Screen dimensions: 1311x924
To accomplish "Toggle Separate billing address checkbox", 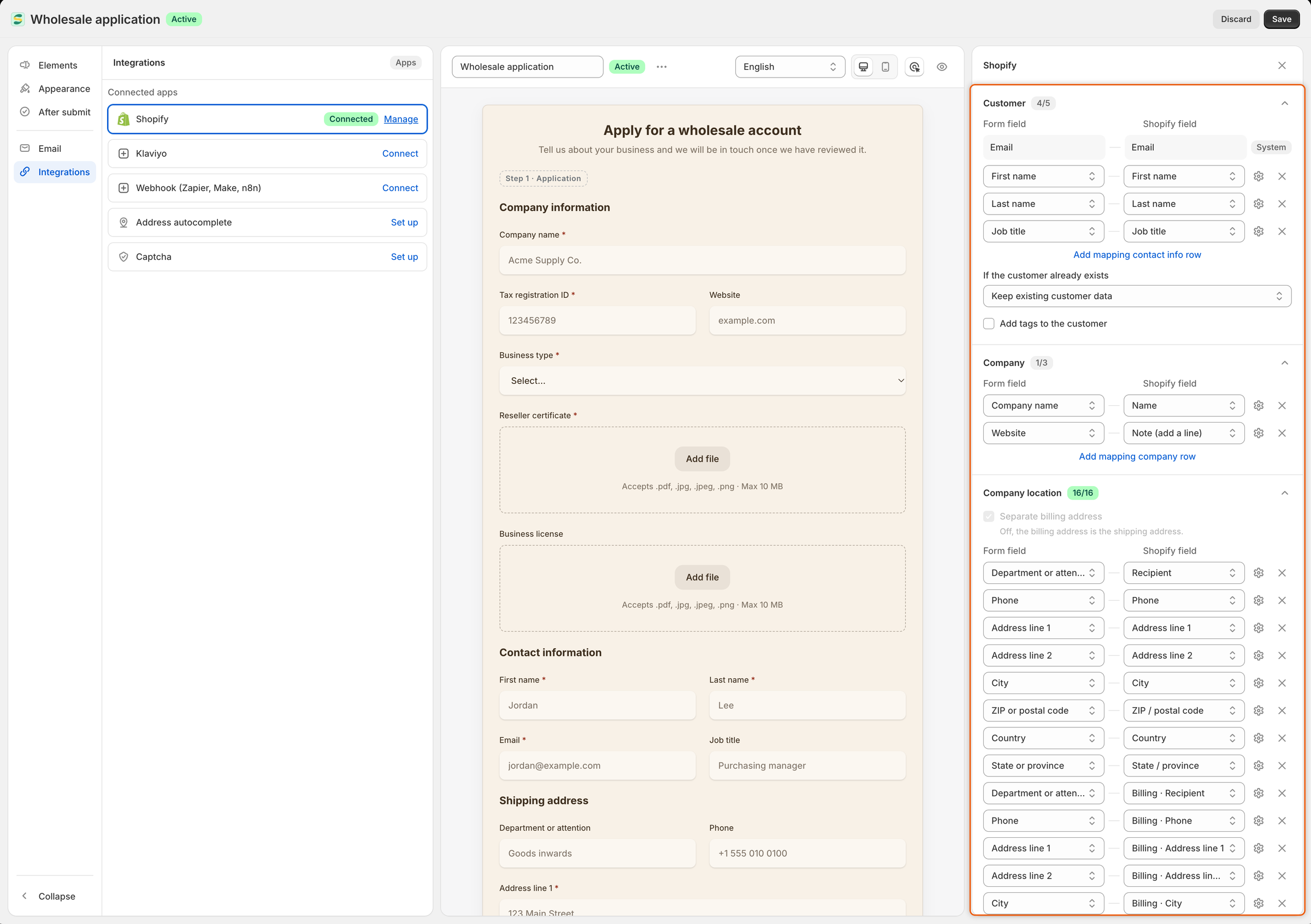I will pos(989,517).
